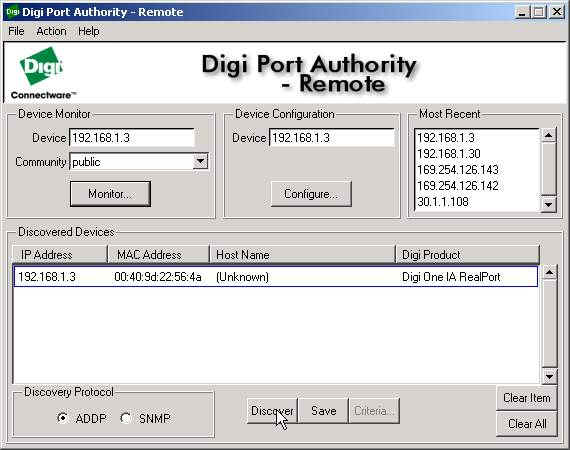Expand the Community dropdown
Viewport: 570px width, 450px height.
pyautogui.click(x=200, y=161)
